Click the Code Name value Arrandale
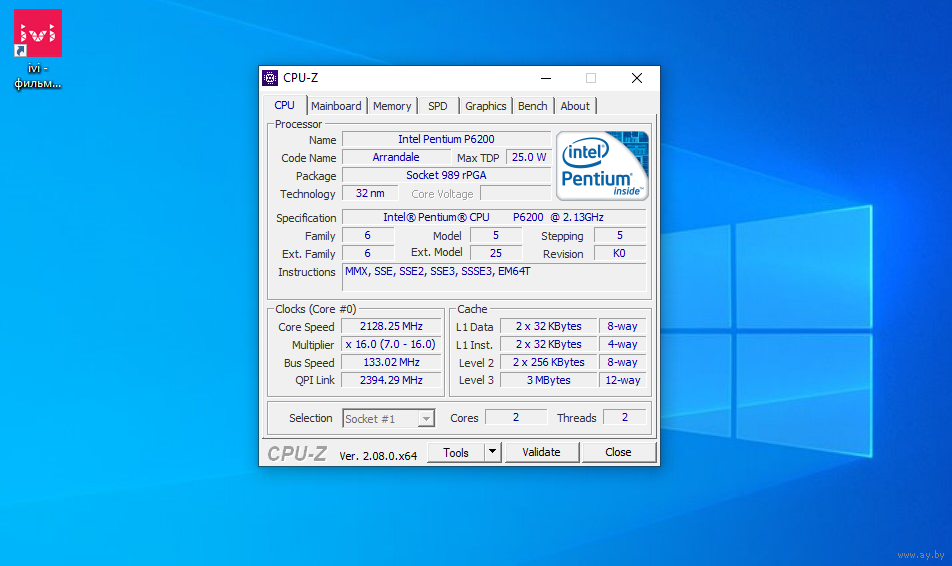The width and height of the screenshot is (952, 566). coord(396,157)
